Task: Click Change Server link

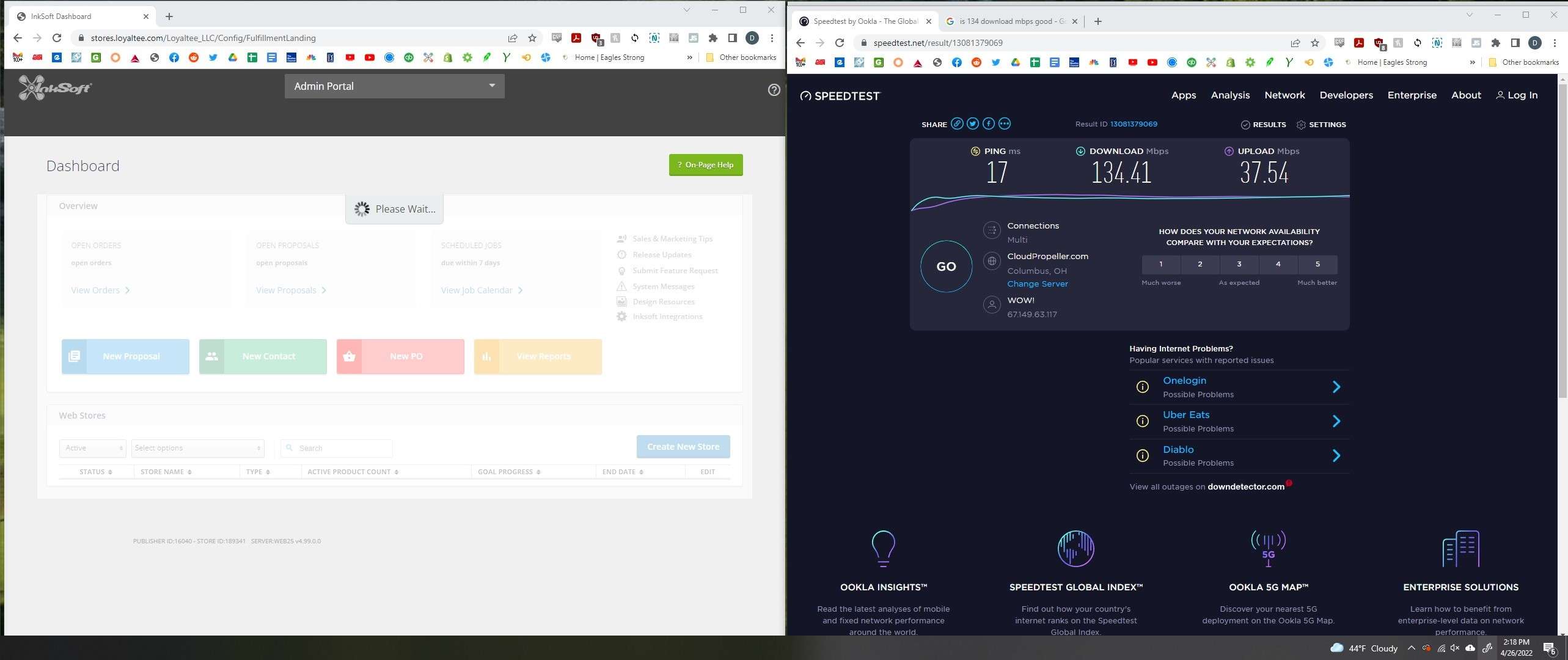Action: [1038, 284]
